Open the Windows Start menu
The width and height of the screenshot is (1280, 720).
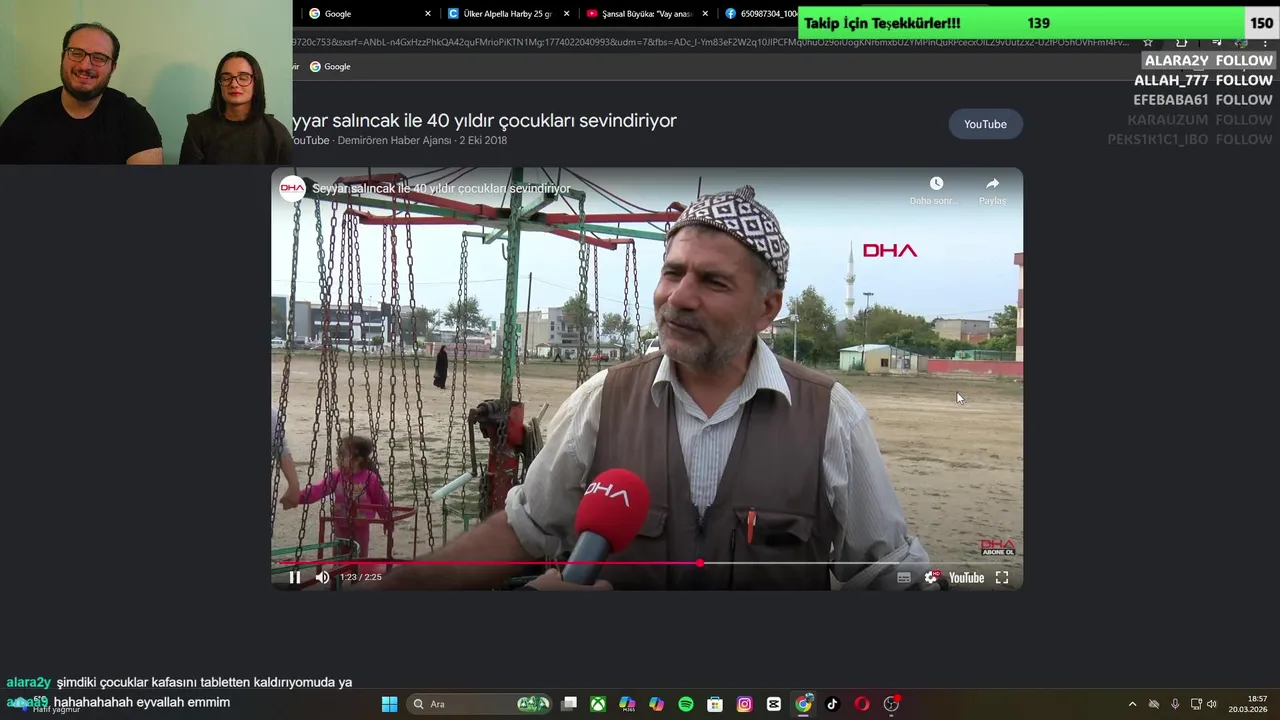point(389,704)
